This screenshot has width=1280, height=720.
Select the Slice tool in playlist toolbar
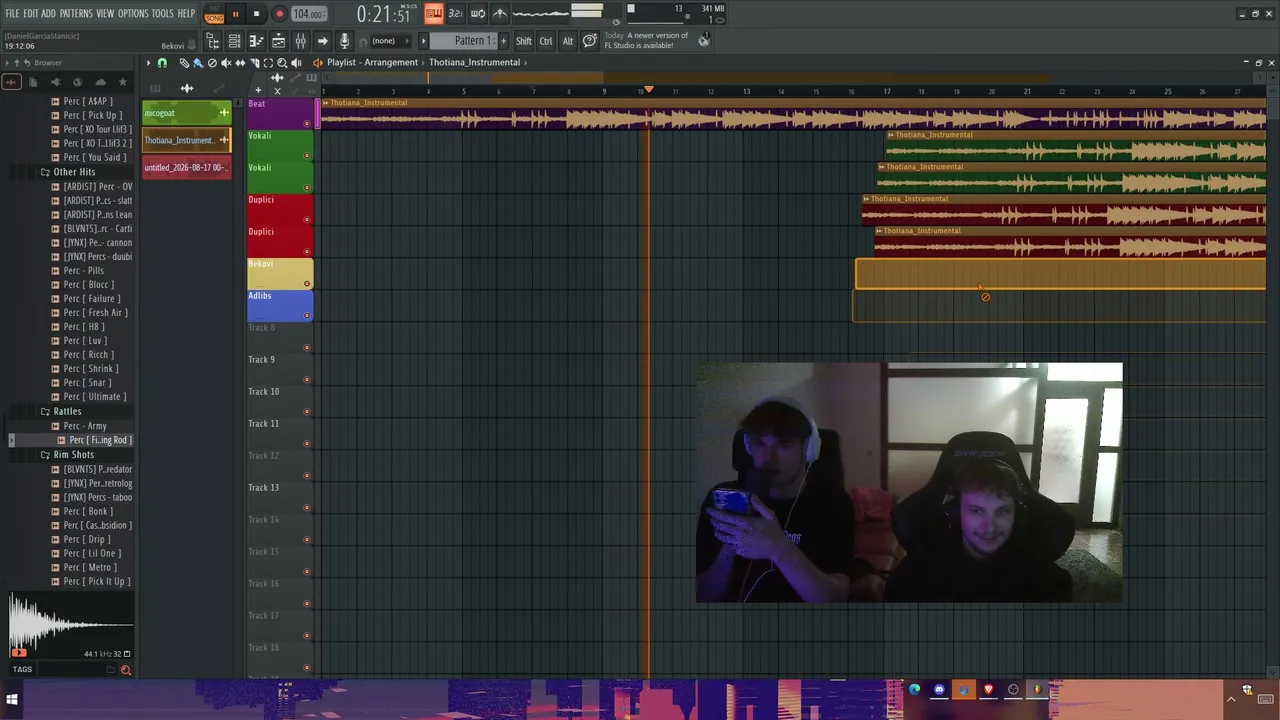tap(254, 63)
